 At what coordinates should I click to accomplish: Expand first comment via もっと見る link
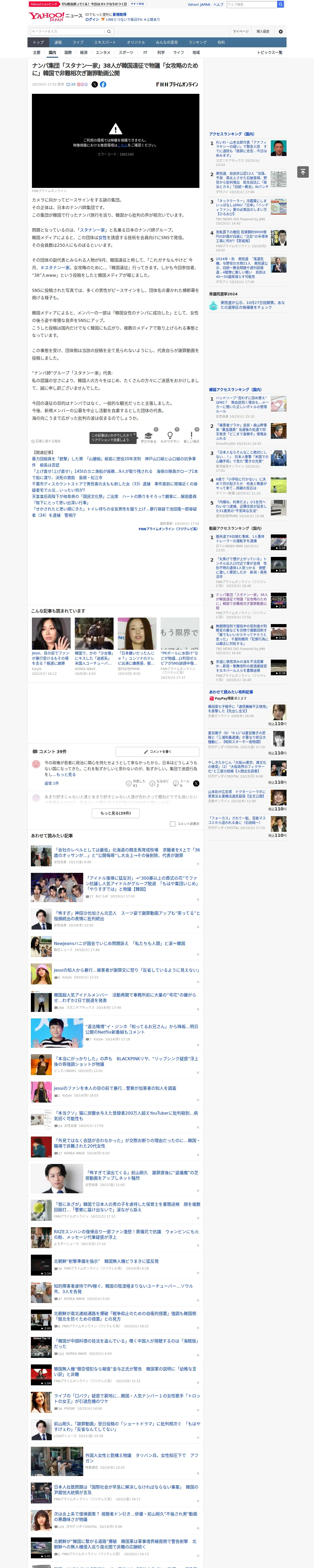tap(66, 774)
